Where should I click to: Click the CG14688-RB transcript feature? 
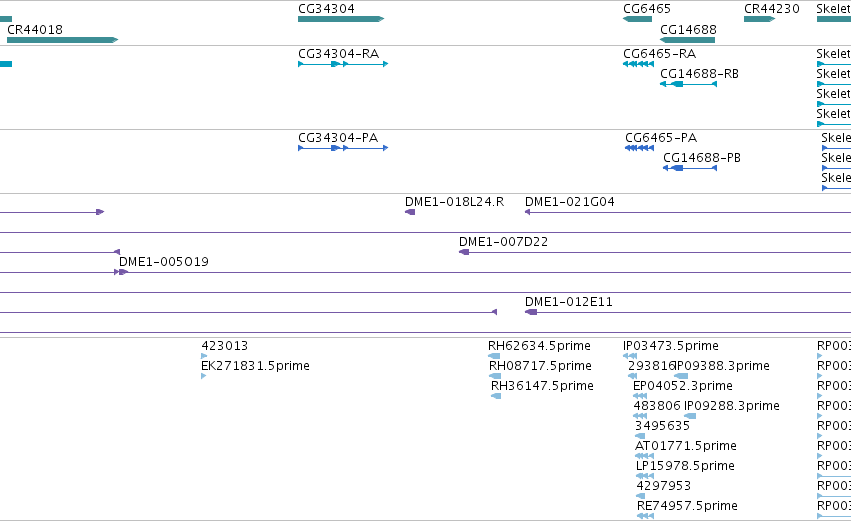(688, 84)
